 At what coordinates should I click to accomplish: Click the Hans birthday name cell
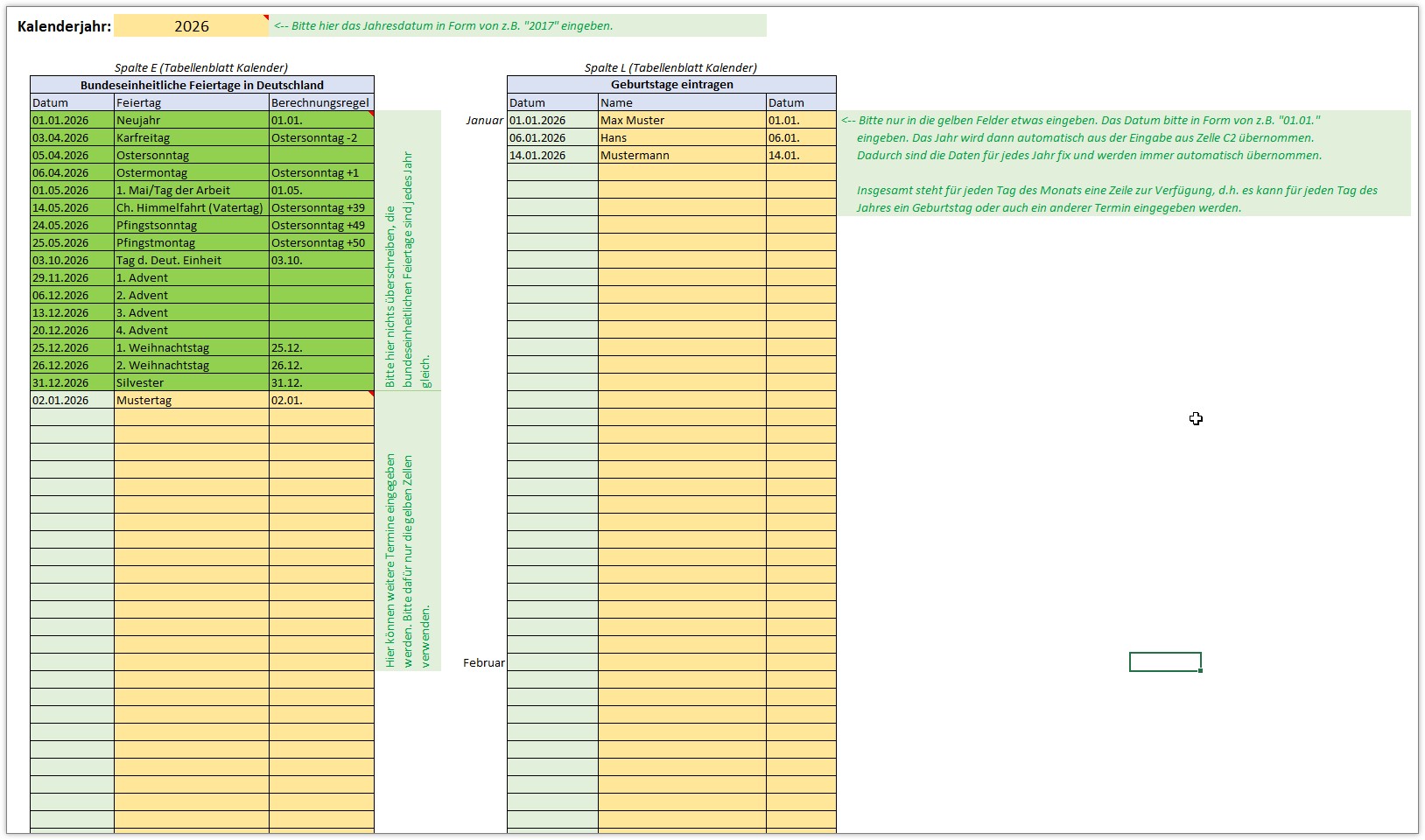[x=682, y=137]
